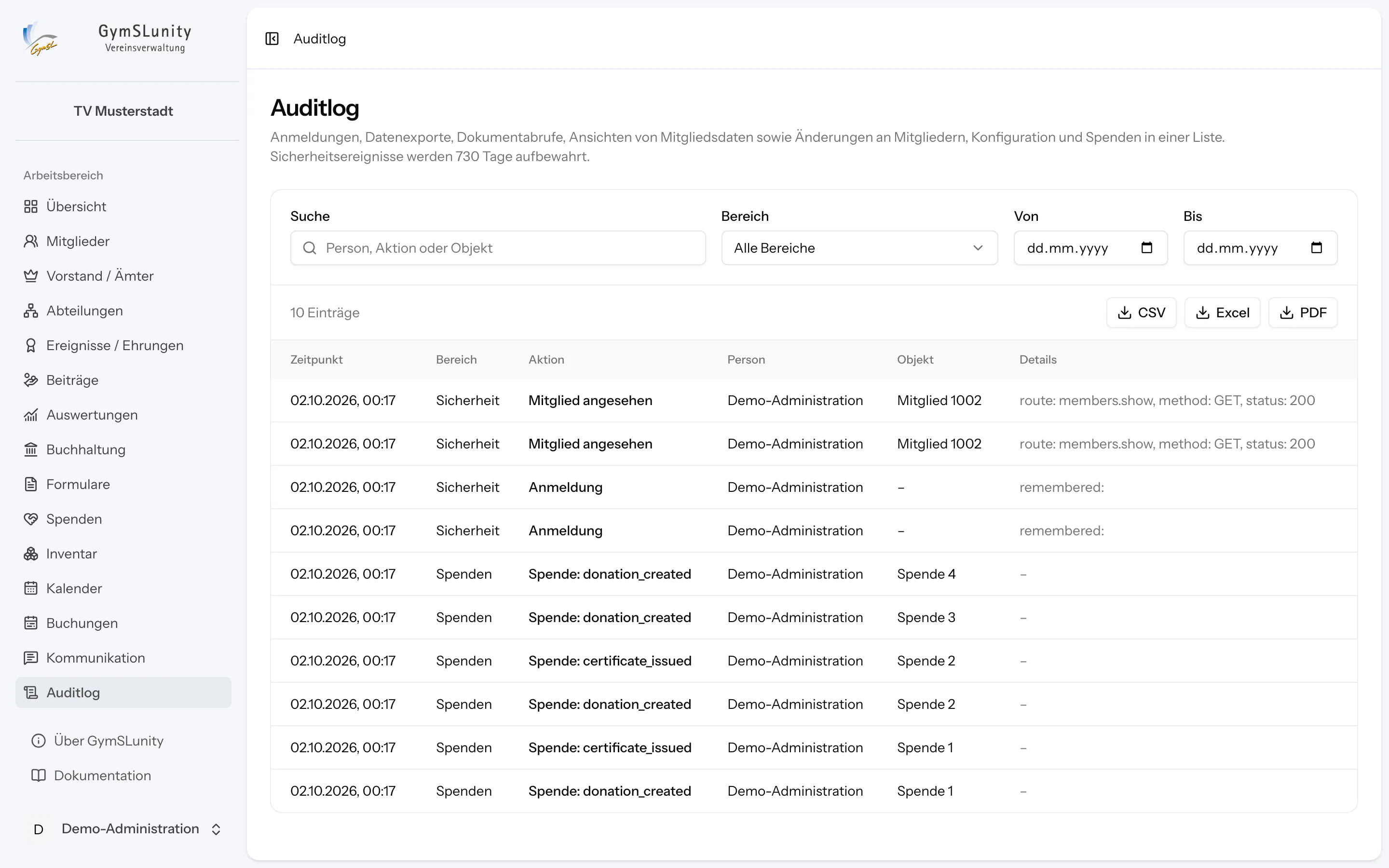Click the Mitglieder people icon
Viewport: 1389px width, 868px height.
[x=31, y=241]
